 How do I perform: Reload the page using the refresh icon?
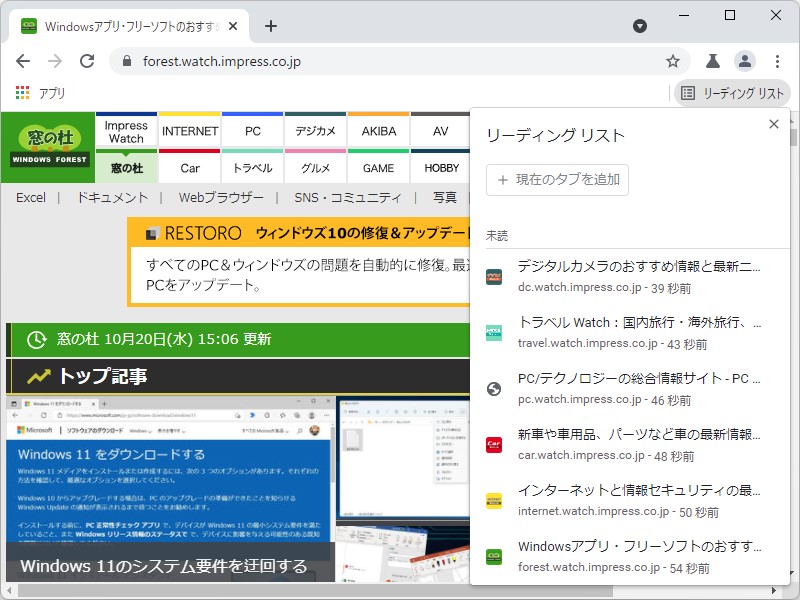click(x=87, y=60)
